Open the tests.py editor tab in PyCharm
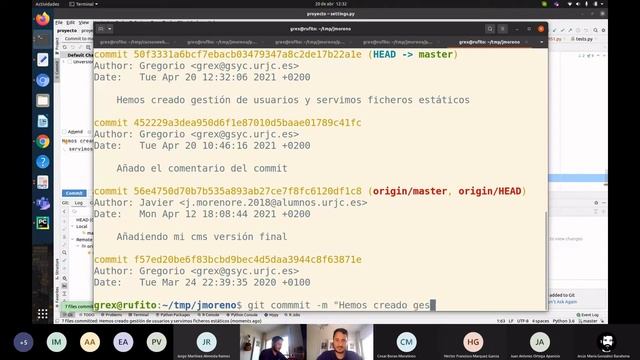The height and width of the screenshot is (360, 640). pos(581,39)
